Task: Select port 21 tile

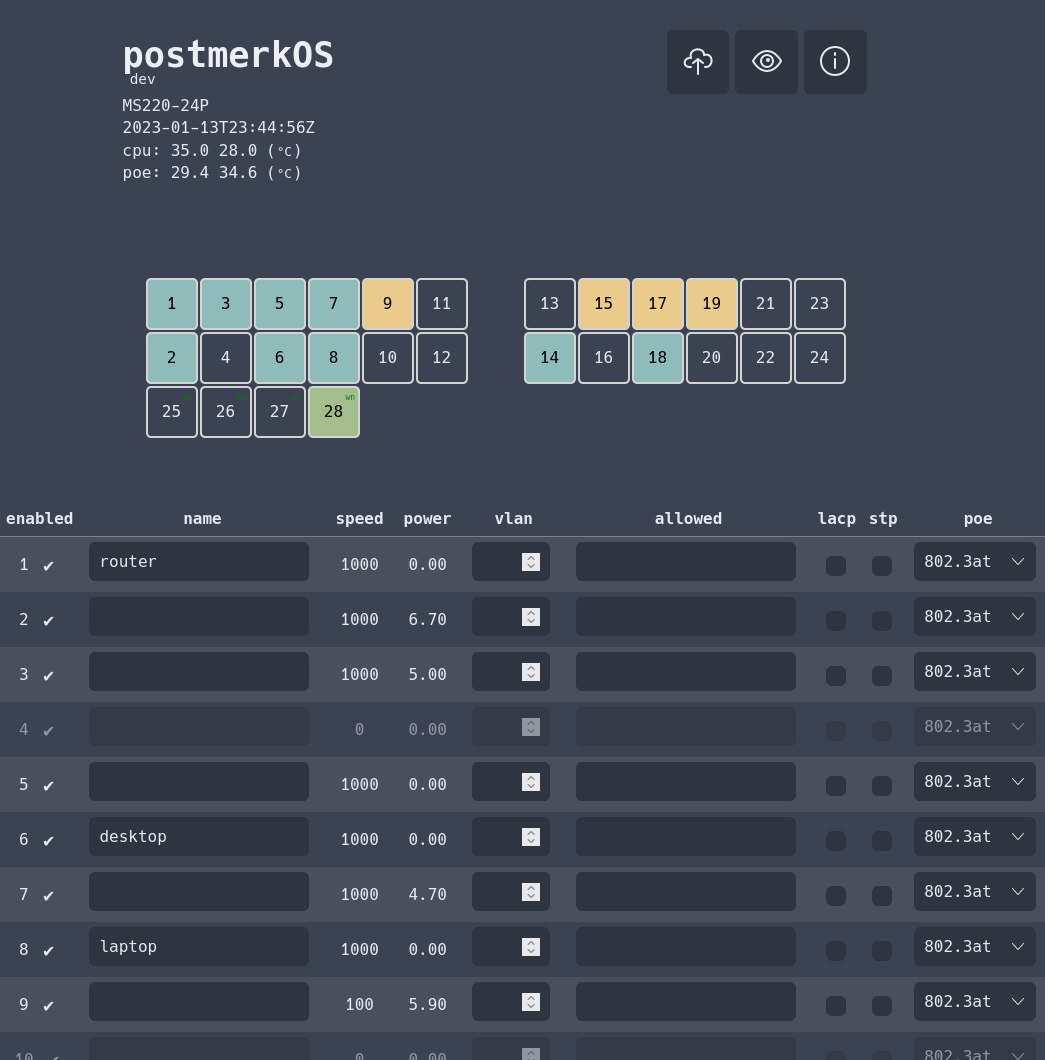Action: (x=766, y=304)
